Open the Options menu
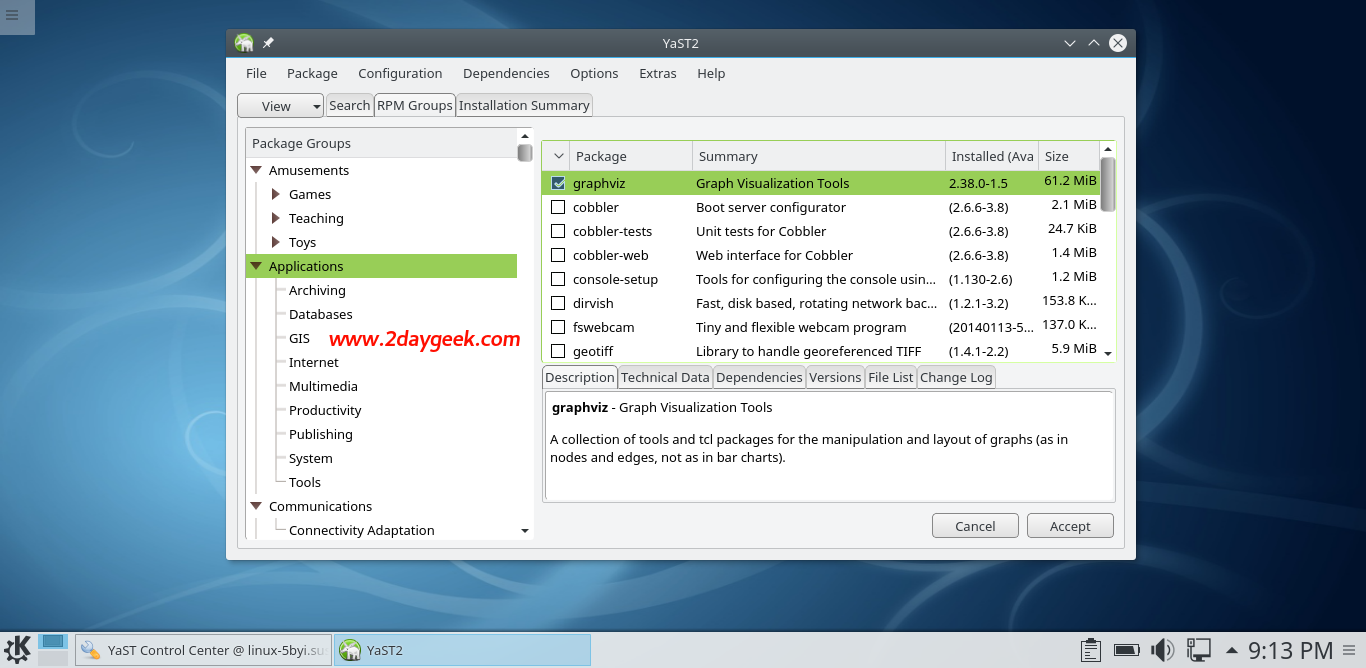Viewport: 1366px width, 668px height. coord(594,73)
